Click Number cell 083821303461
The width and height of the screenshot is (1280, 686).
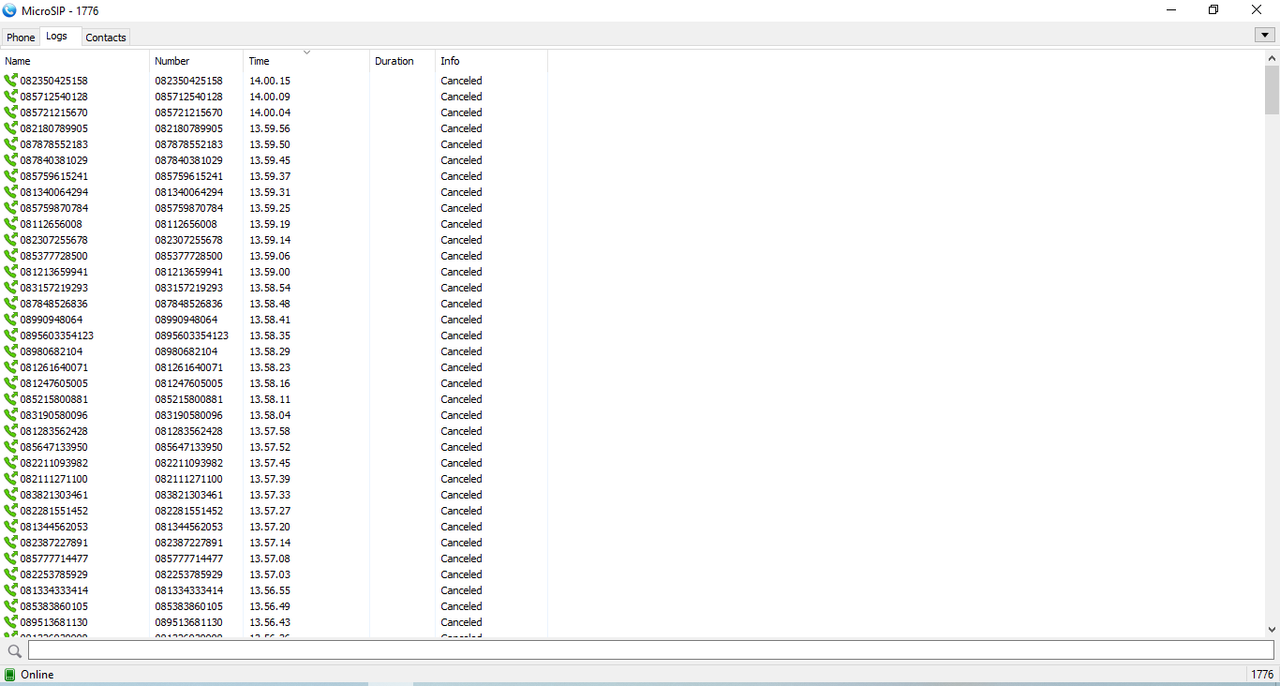click(x=189, y=496)
